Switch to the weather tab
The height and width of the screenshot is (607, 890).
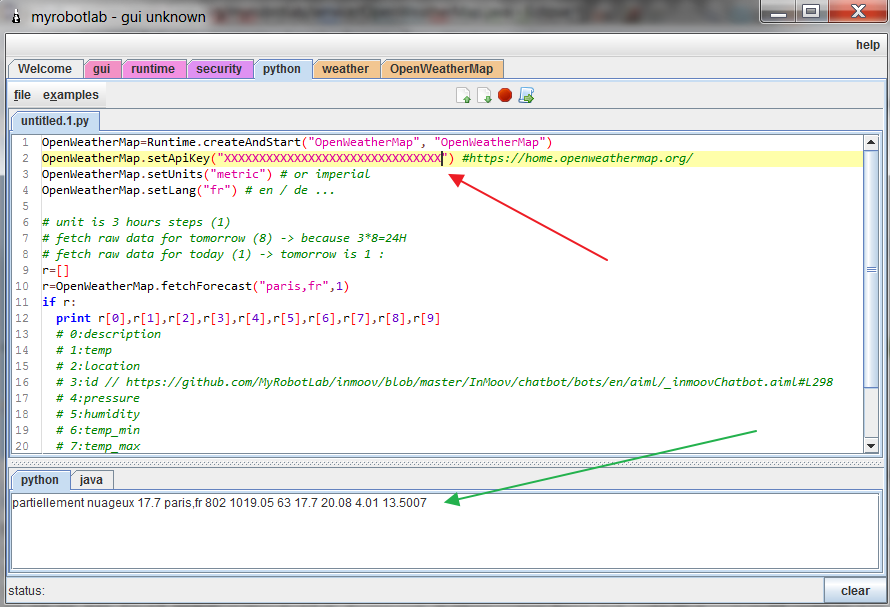point(345,69)
